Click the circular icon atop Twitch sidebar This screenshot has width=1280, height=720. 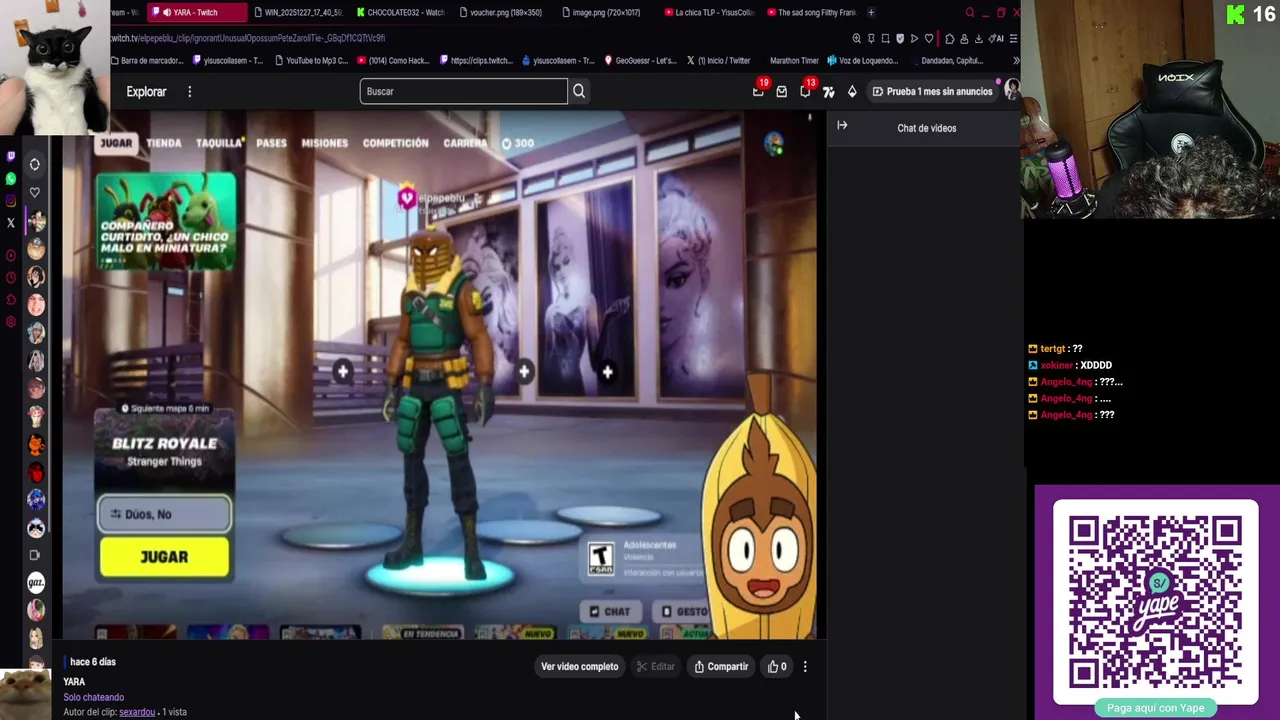click(35, 164)
